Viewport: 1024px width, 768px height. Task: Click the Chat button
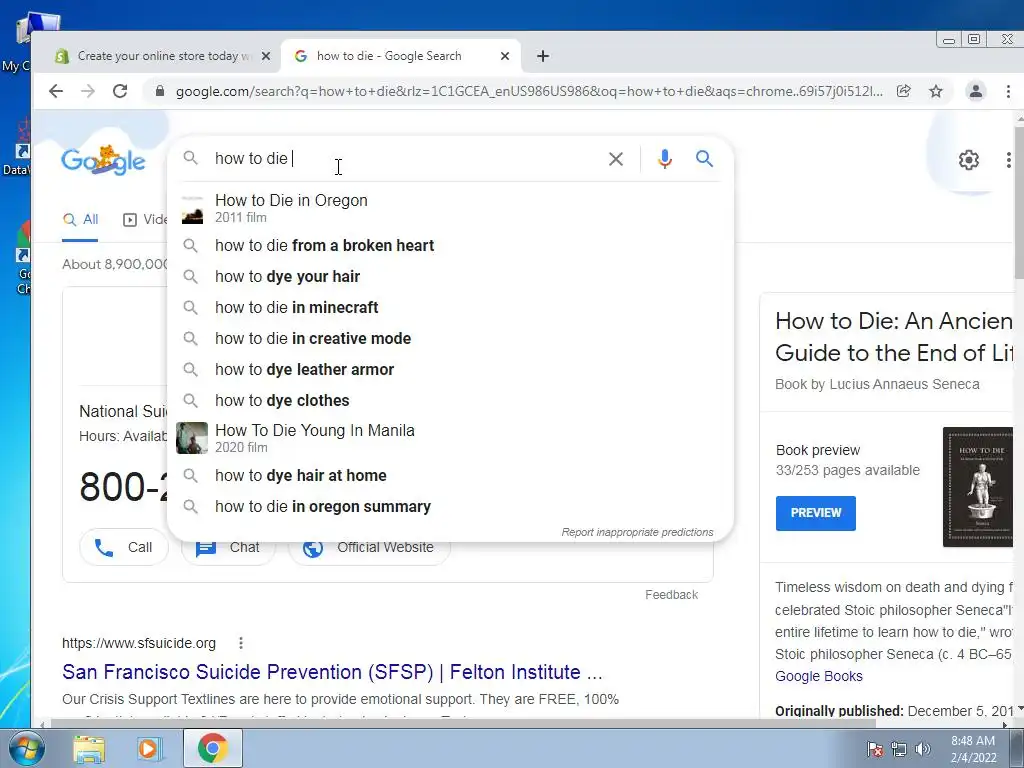pyautogui.click(x=229, y=548)
